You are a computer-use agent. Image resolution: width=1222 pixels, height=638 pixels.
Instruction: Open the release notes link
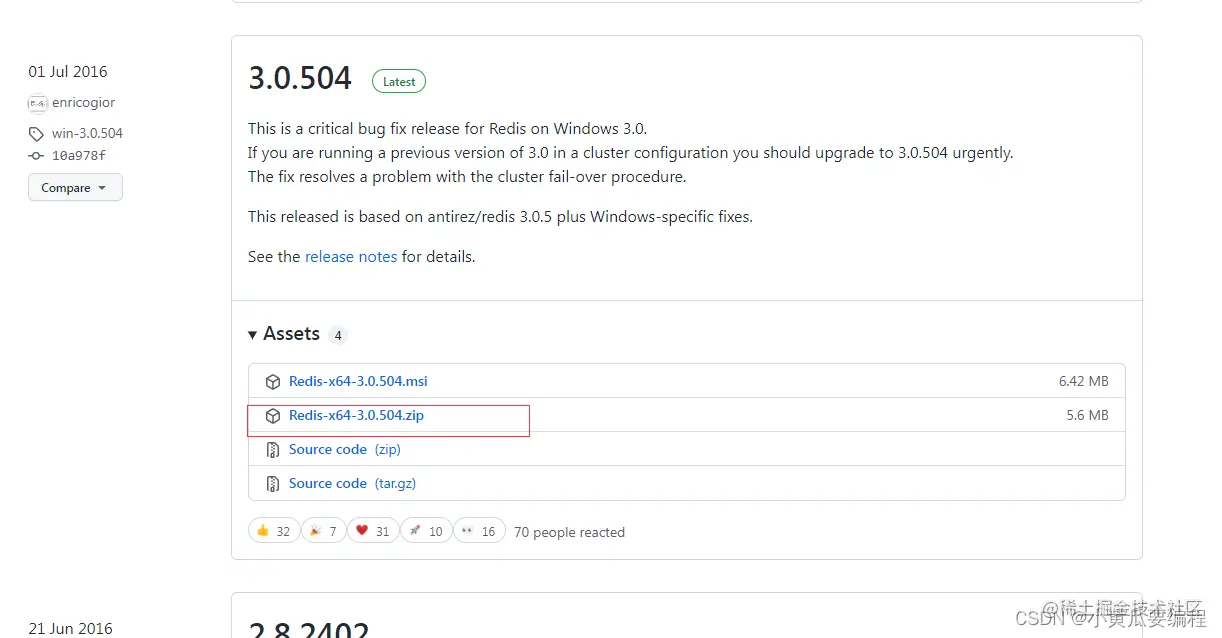click(351, 257)
